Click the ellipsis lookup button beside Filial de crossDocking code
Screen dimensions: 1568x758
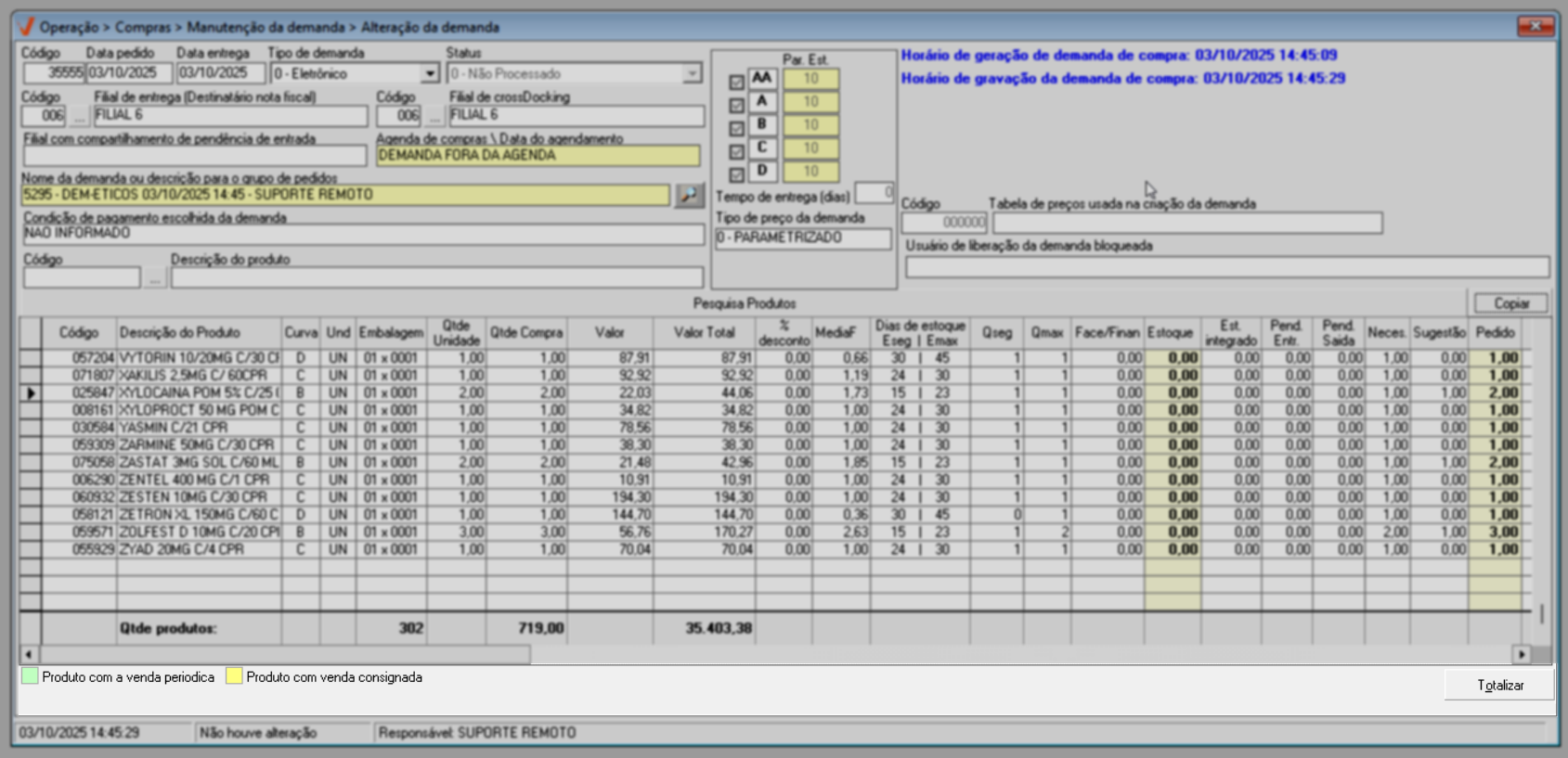434,116
